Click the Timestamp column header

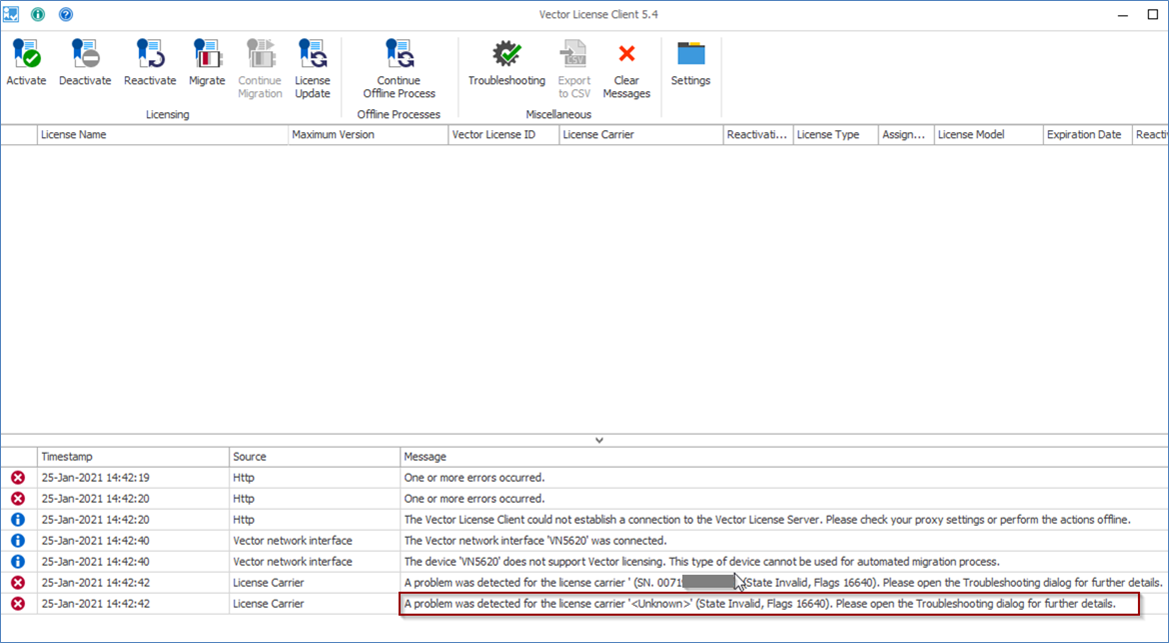point(132,457)
